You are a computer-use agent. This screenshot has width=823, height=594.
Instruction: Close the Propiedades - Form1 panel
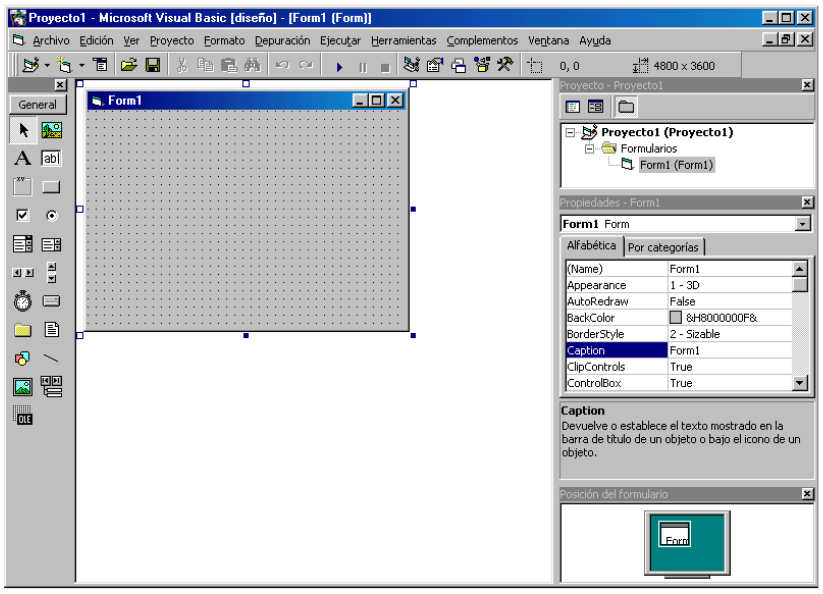pyautogui.click(x=807, y=203)
